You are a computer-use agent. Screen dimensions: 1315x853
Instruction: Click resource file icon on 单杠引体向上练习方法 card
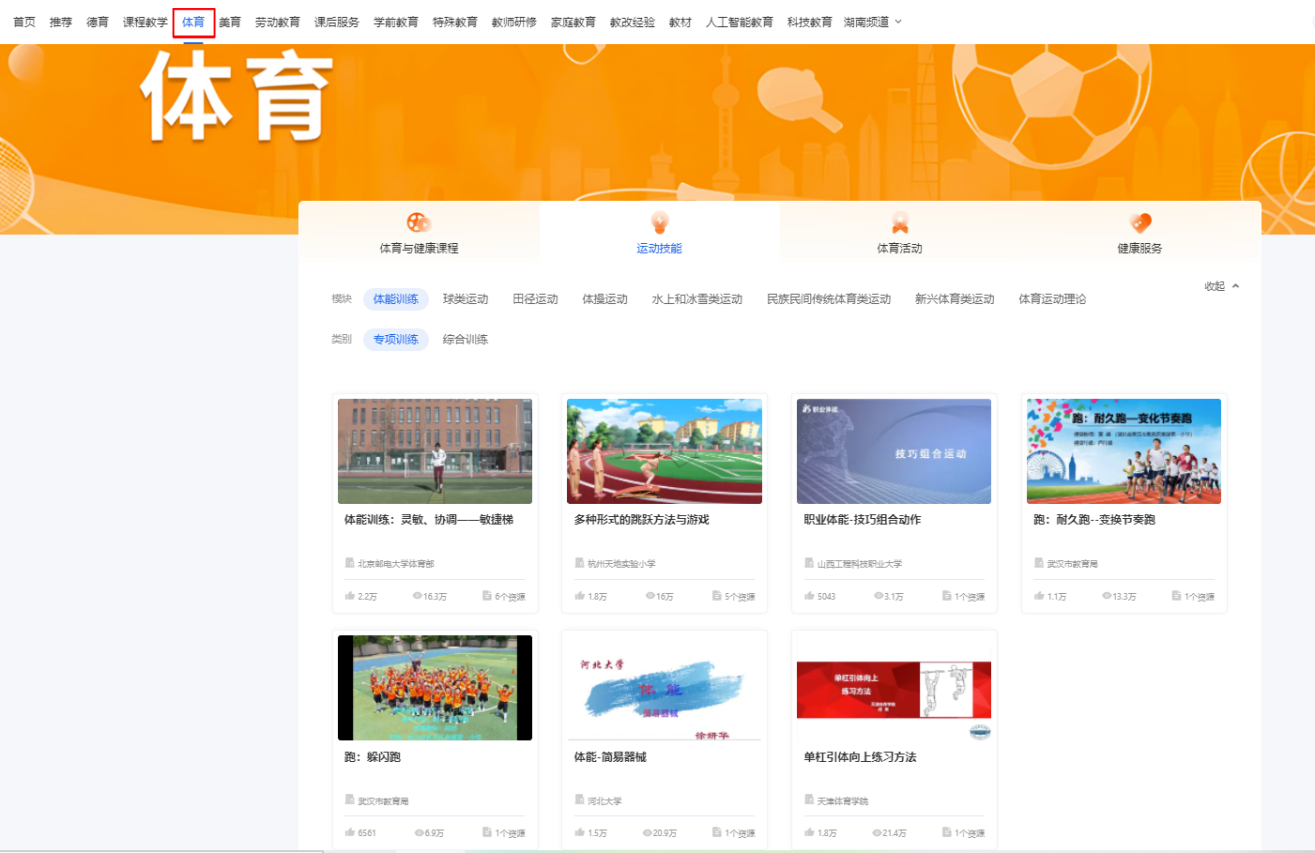tap(947, 832)
